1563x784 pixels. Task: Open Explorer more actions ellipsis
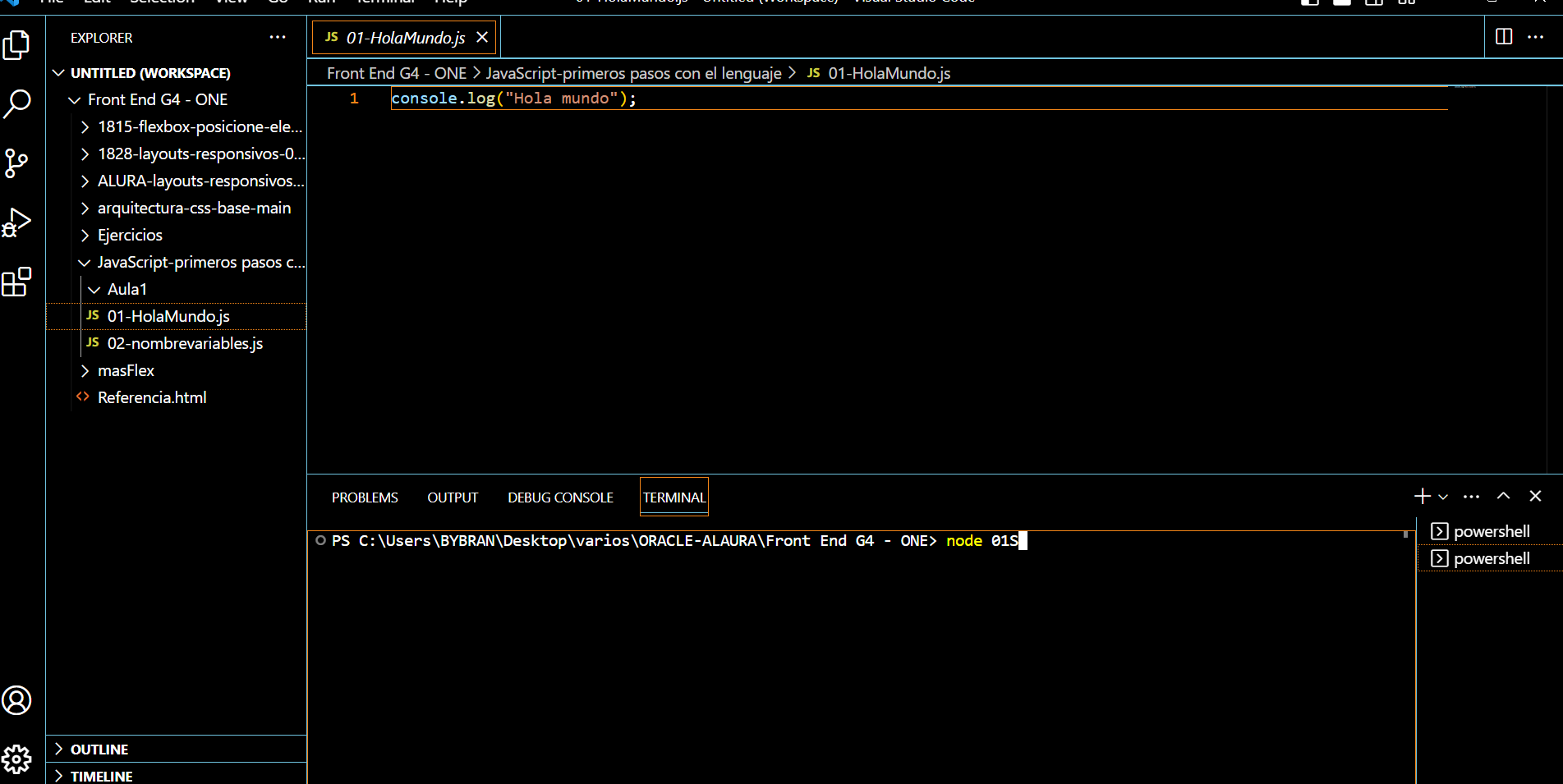pyautogui.click(x=278, y=37)
